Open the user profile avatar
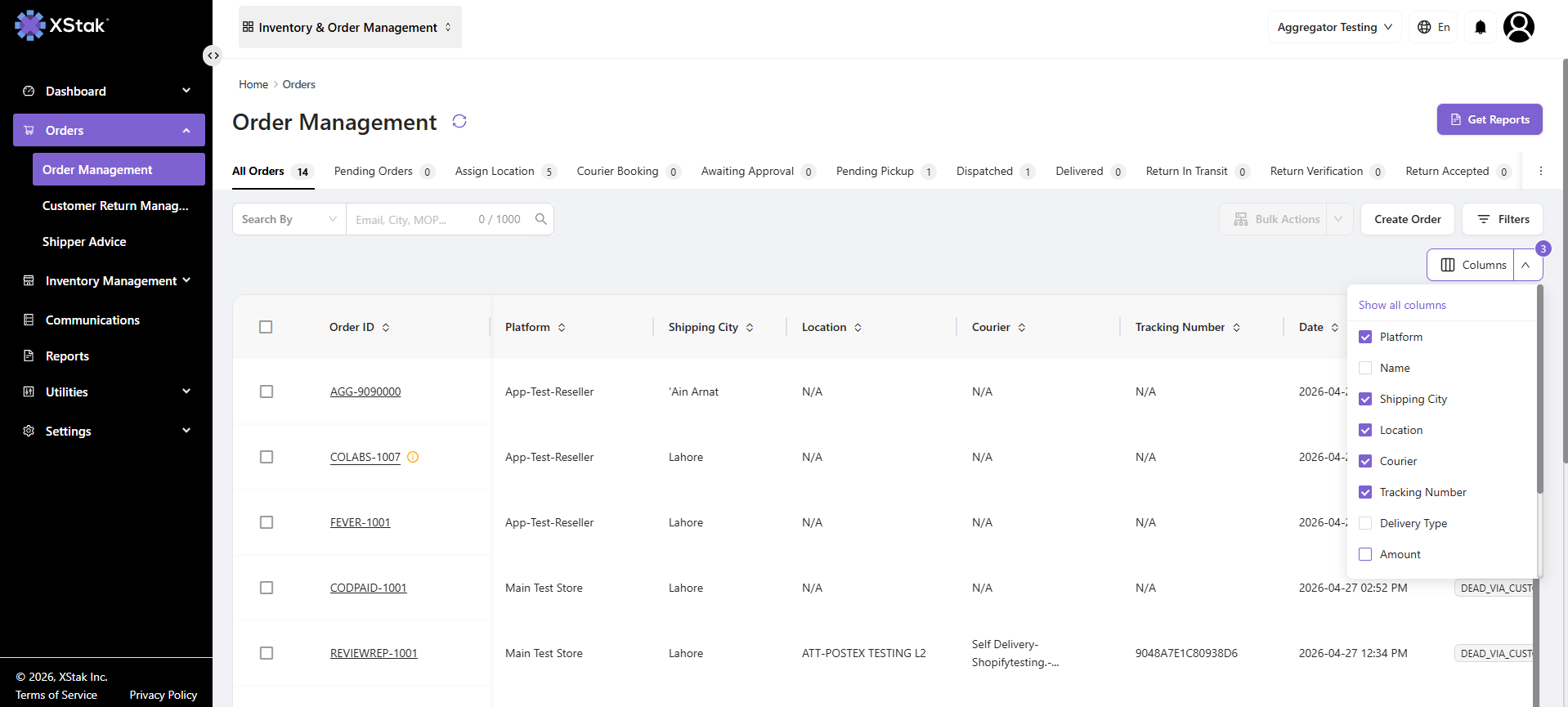This screenshot has width=1568, height=707. pyautogui.click(x=1519, y=27)
